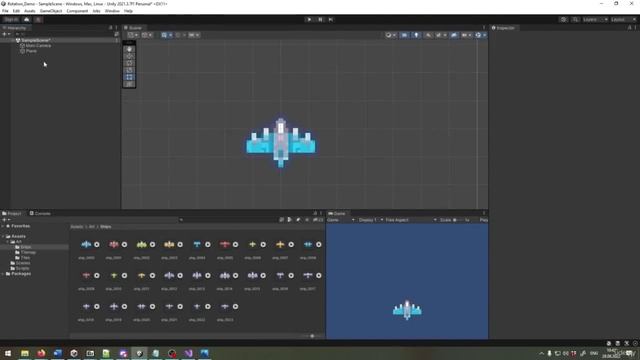Click the Sign in button
Screen dimensions: 640x360
[11, 20]
